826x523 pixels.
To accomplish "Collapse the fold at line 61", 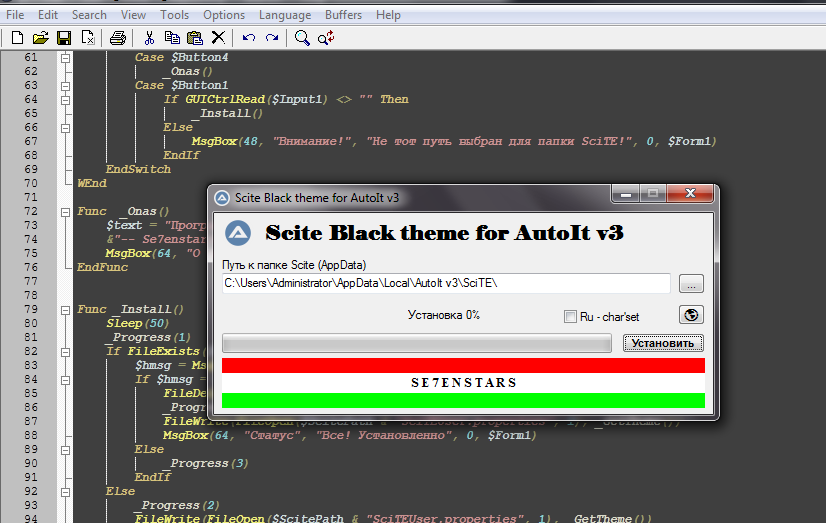I will [66, 58].
